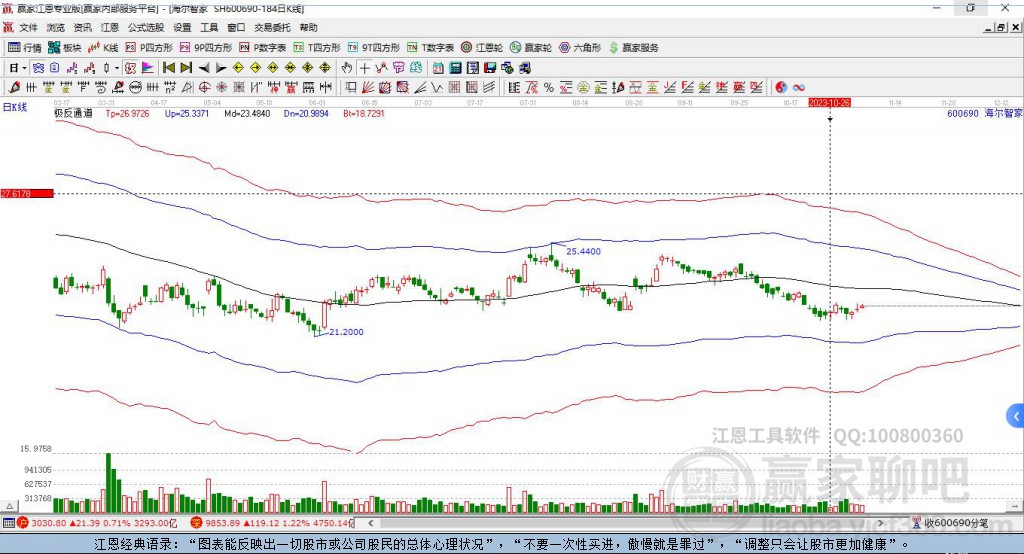
Task: Click the small arrow at volume panel right edge
Action: pos(1015,506)
